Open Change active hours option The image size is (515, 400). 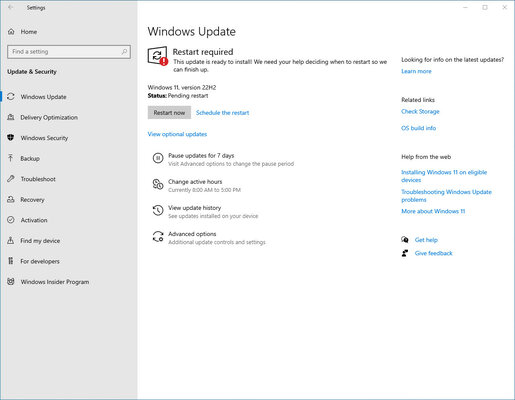[195, 182]
